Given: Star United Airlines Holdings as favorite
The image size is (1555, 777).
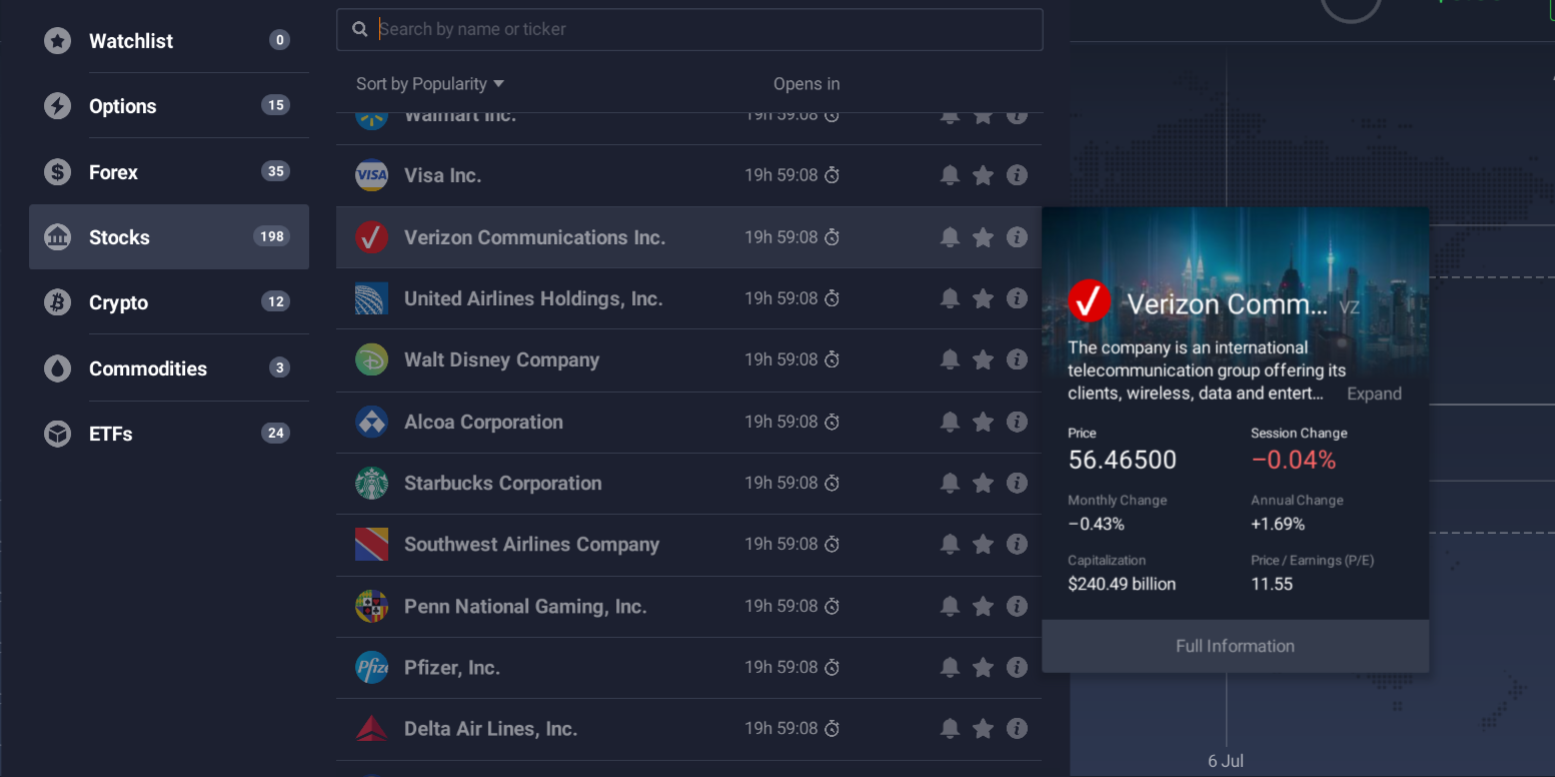Looking at the screenshot, I should click(983, 298).
